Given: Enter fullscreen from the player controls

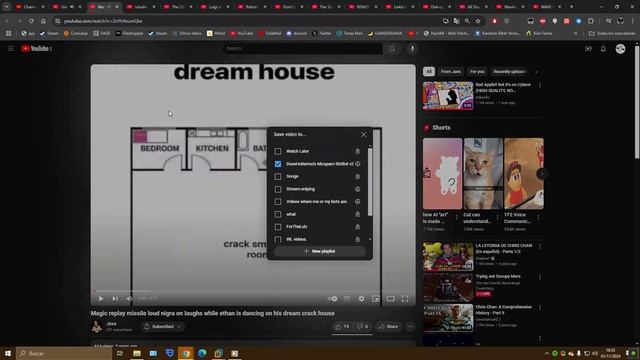Looking at the screenshot, I should click(x=404, y=299).
